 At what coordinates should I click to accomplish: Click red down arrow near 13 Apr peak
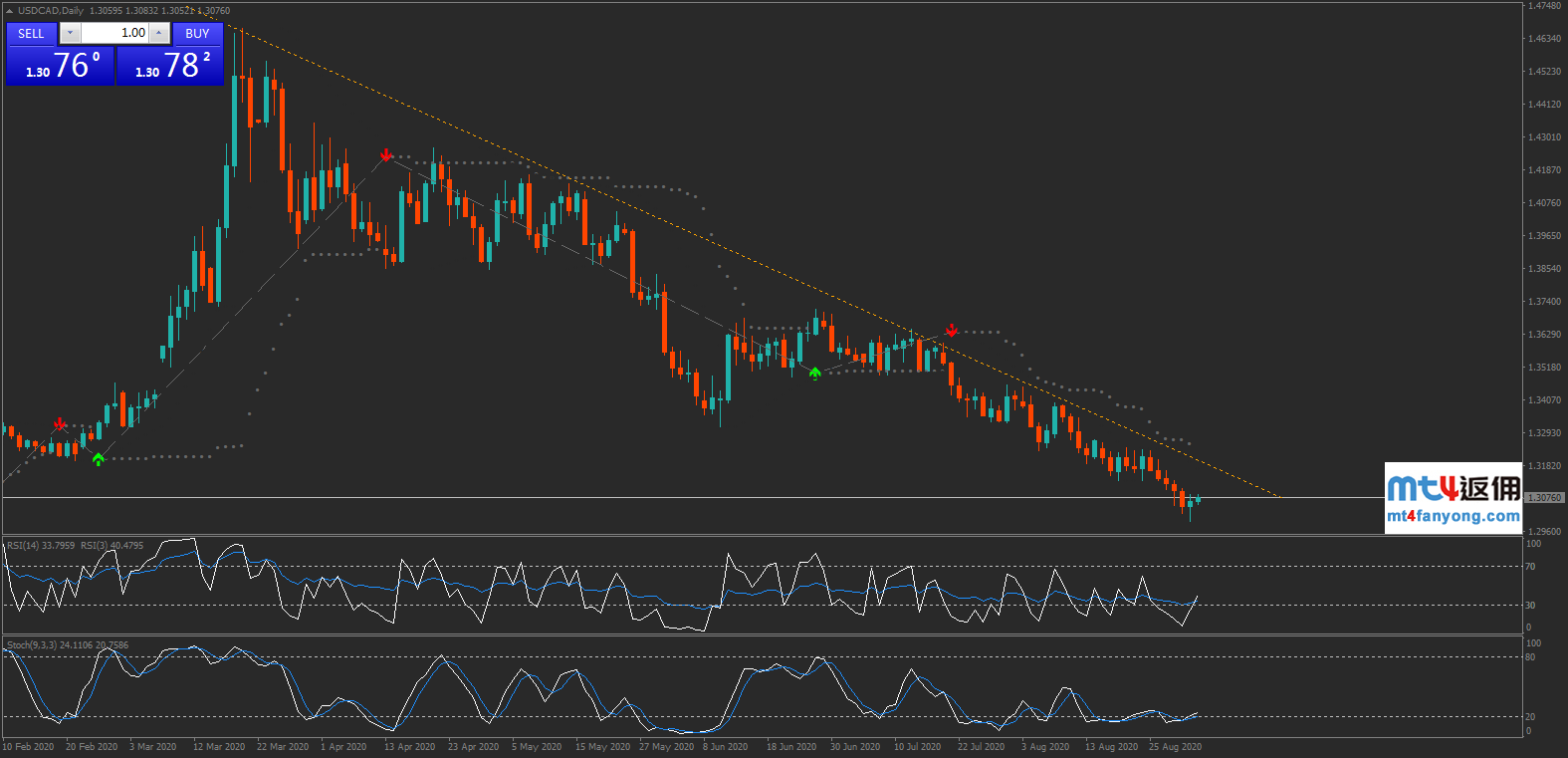pos(386,155)
